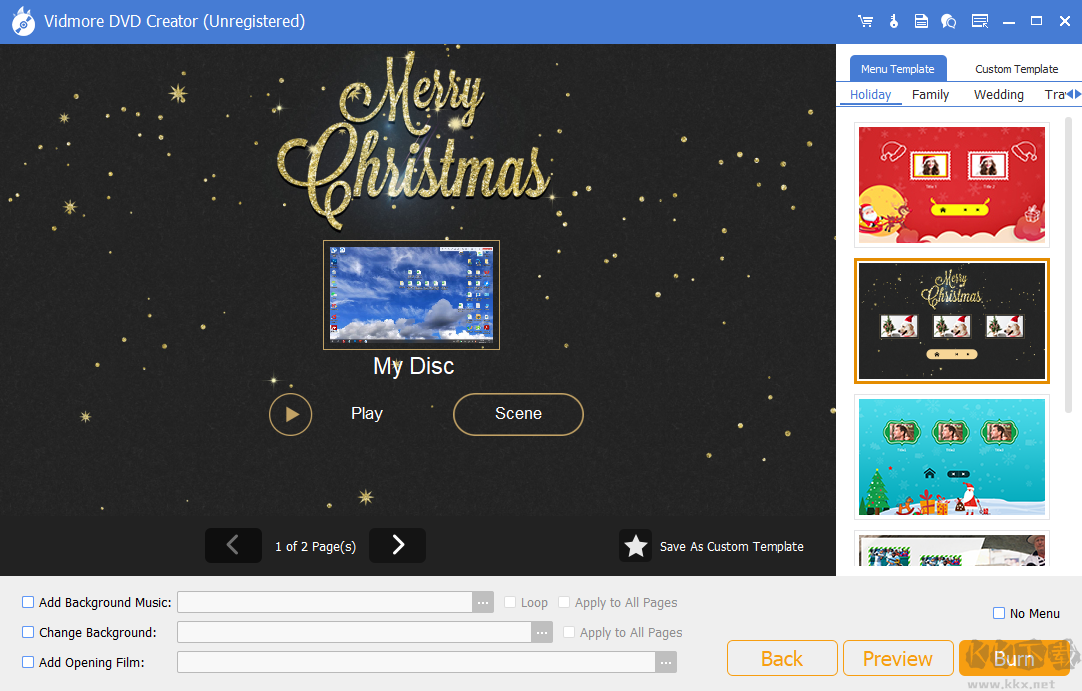Open Preview of the DVD menu
Screen dimensions: 1082x691
coord(897,658)
